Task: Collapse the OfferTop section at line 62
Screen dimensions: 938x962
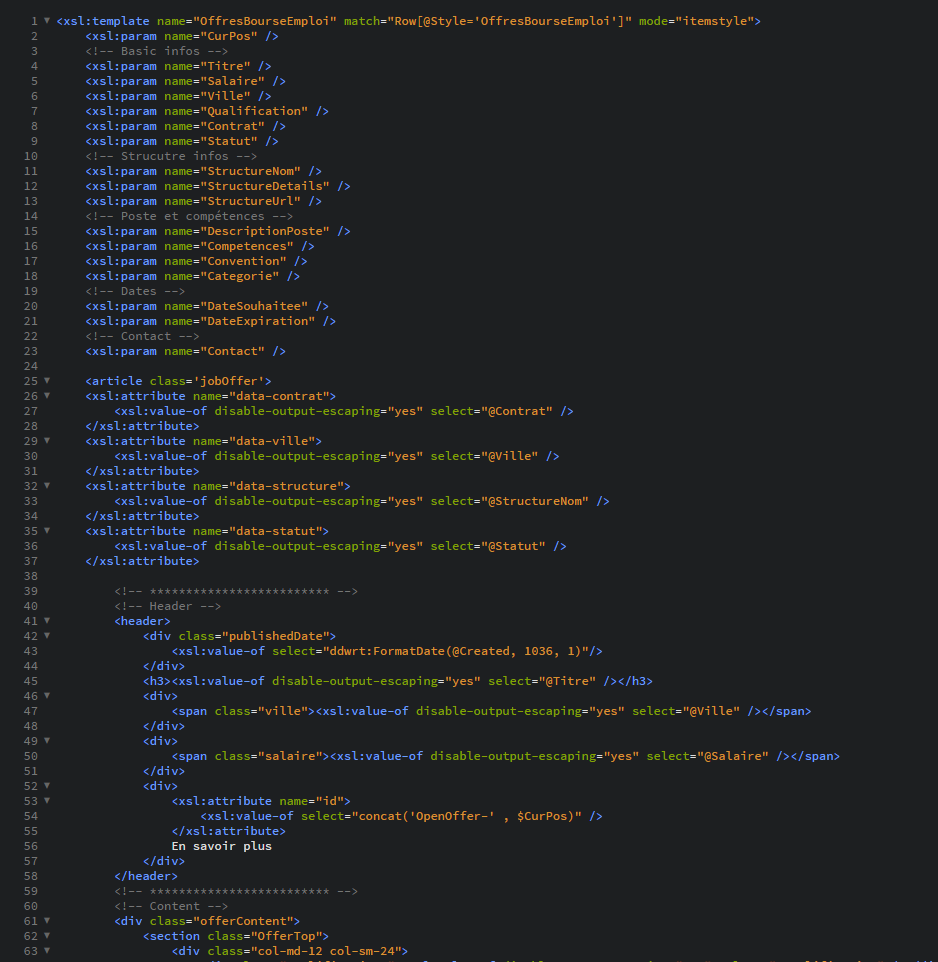Action: point(47,936)
